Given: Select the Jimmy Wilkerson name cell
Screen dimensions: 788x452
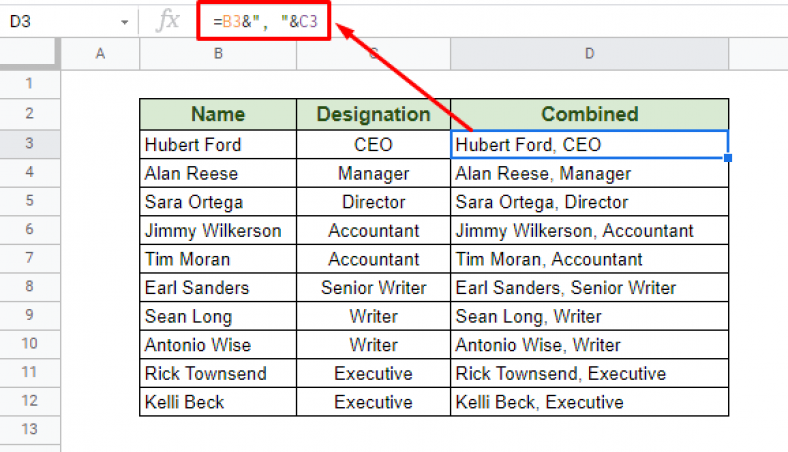Looking at the screenshot, I should coord(218,231).
